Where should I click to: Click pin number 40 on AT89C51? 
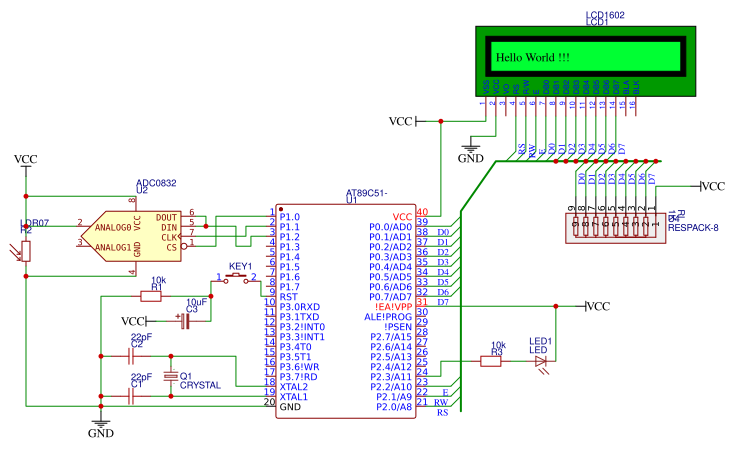point(422,213)
